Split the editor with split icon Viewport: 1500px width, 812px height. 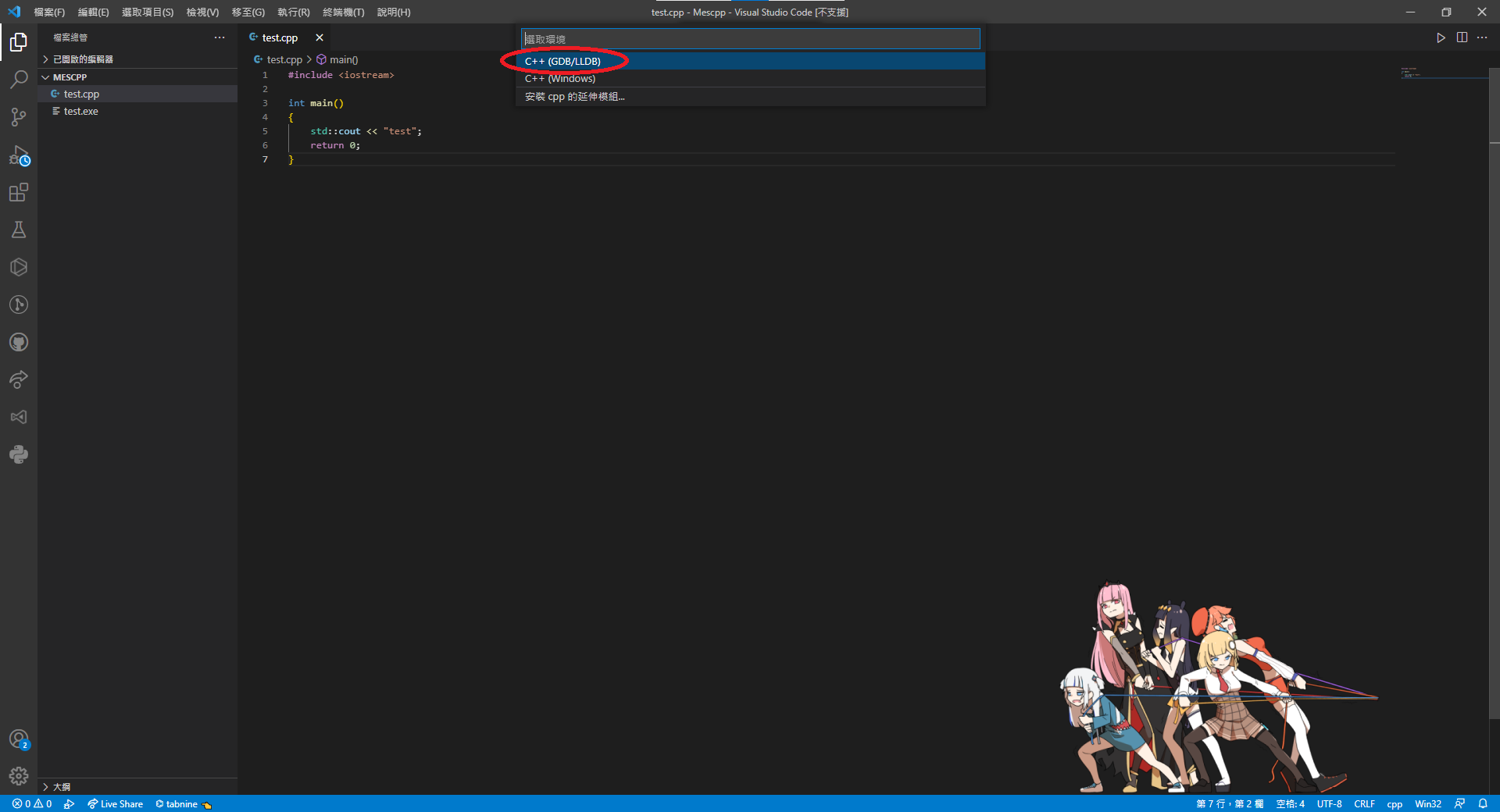[1462, 37]
